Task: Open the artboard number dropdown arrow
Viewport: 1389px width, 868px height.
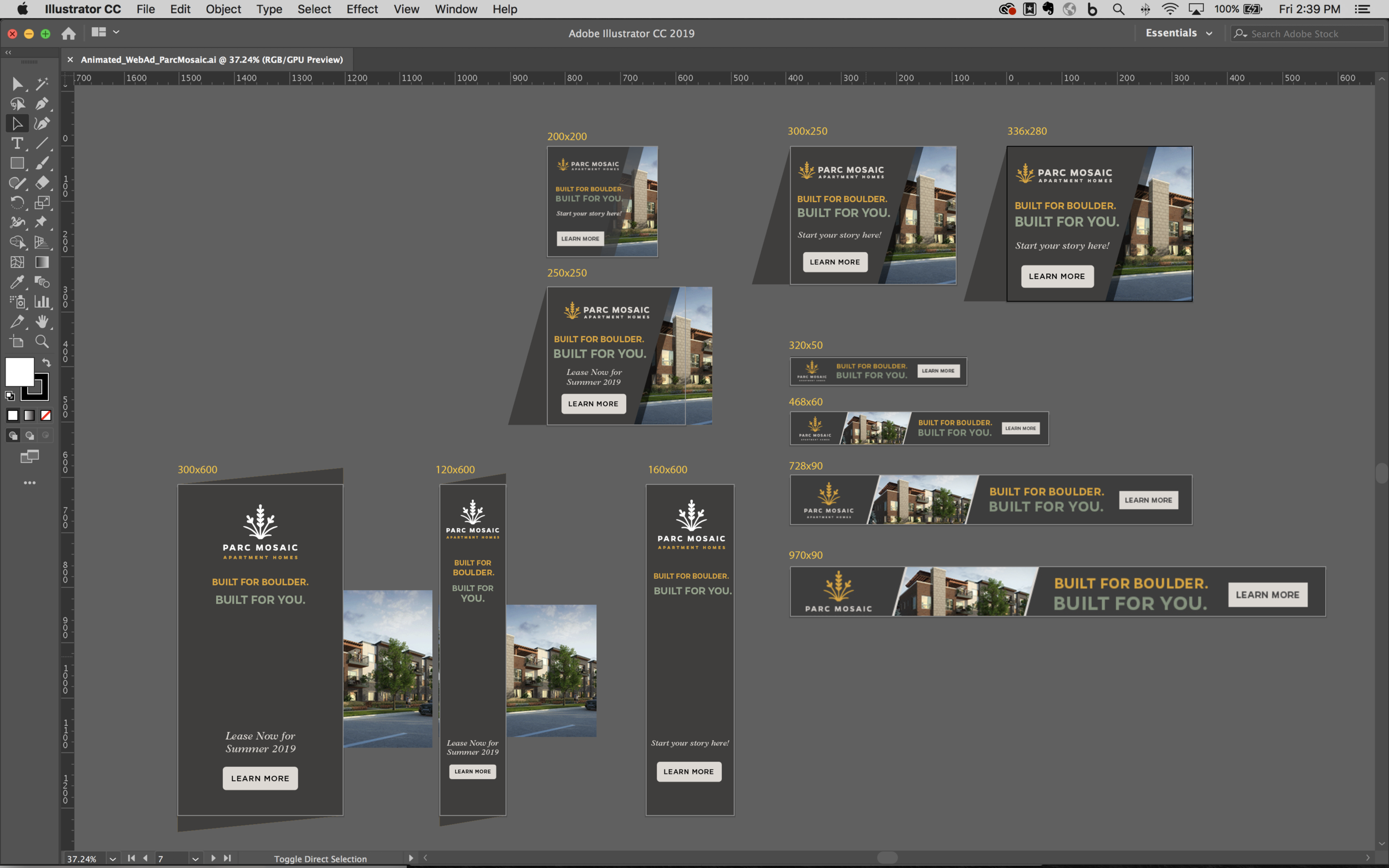Action: (195, 859)
